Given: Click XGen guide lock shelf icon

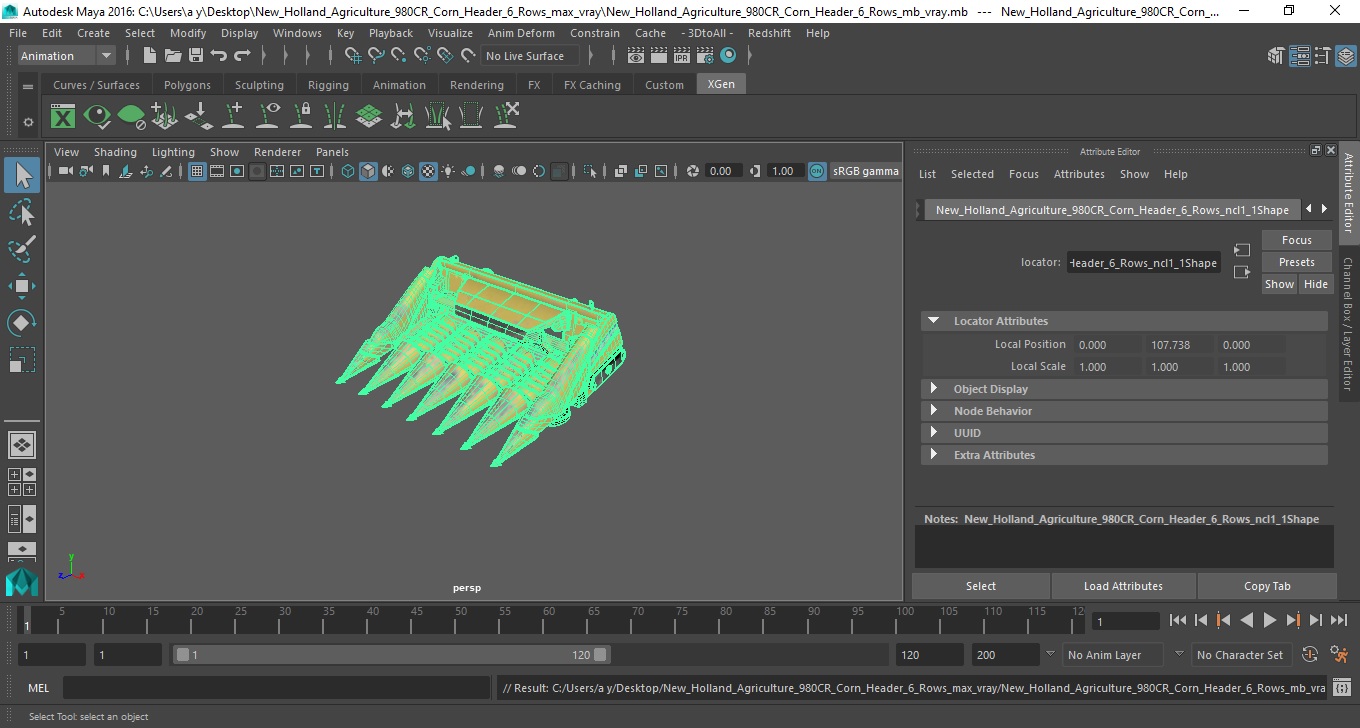Looking at the screenshot, I should [x=301, y=117].
